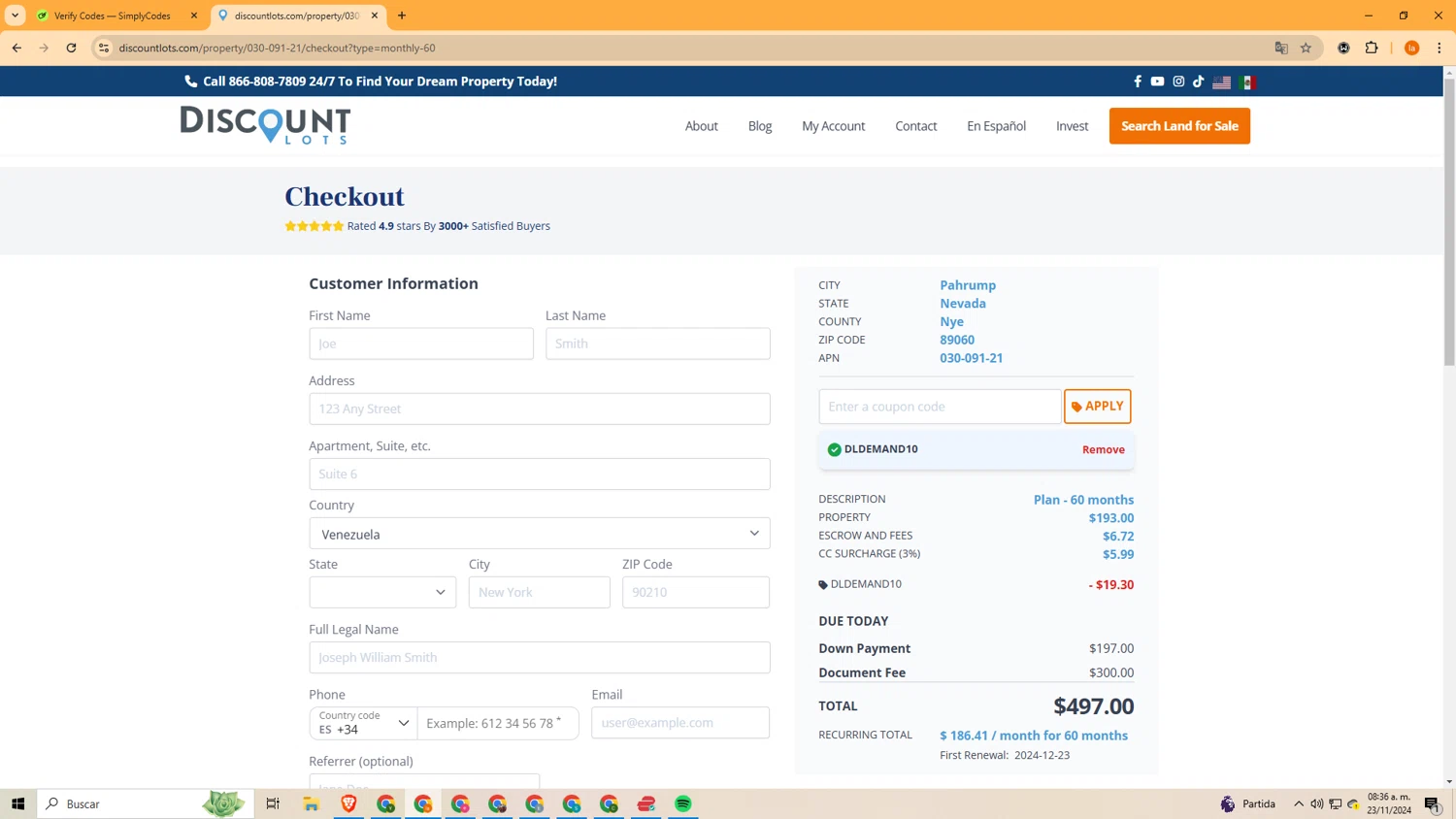Click the site information icon in address bar
This screenshot has width=1456, height=819.
click(104, 48)
